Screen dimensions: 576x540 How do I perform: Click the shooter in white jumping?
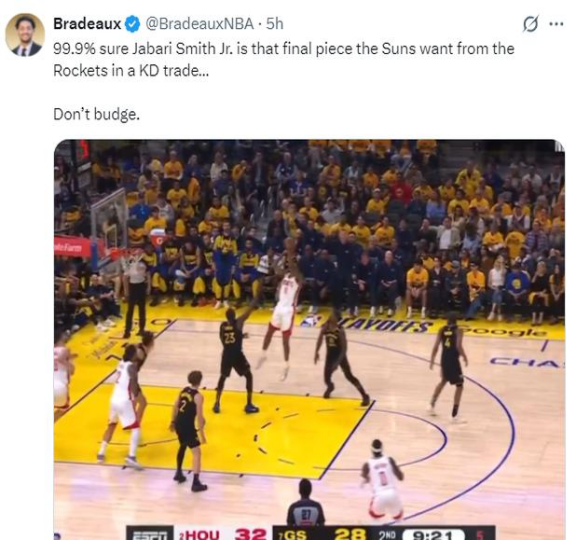[x=281, y=314]
